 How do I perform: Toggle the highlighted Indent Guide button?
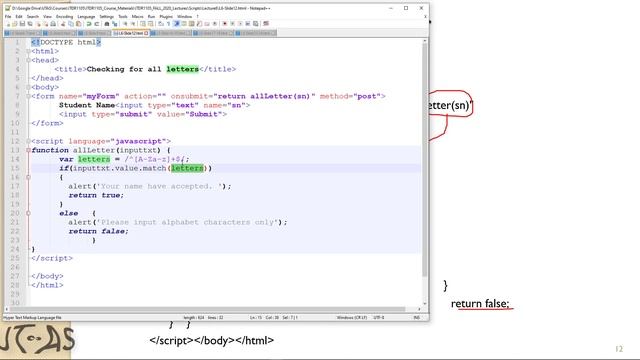click(176, 24)
